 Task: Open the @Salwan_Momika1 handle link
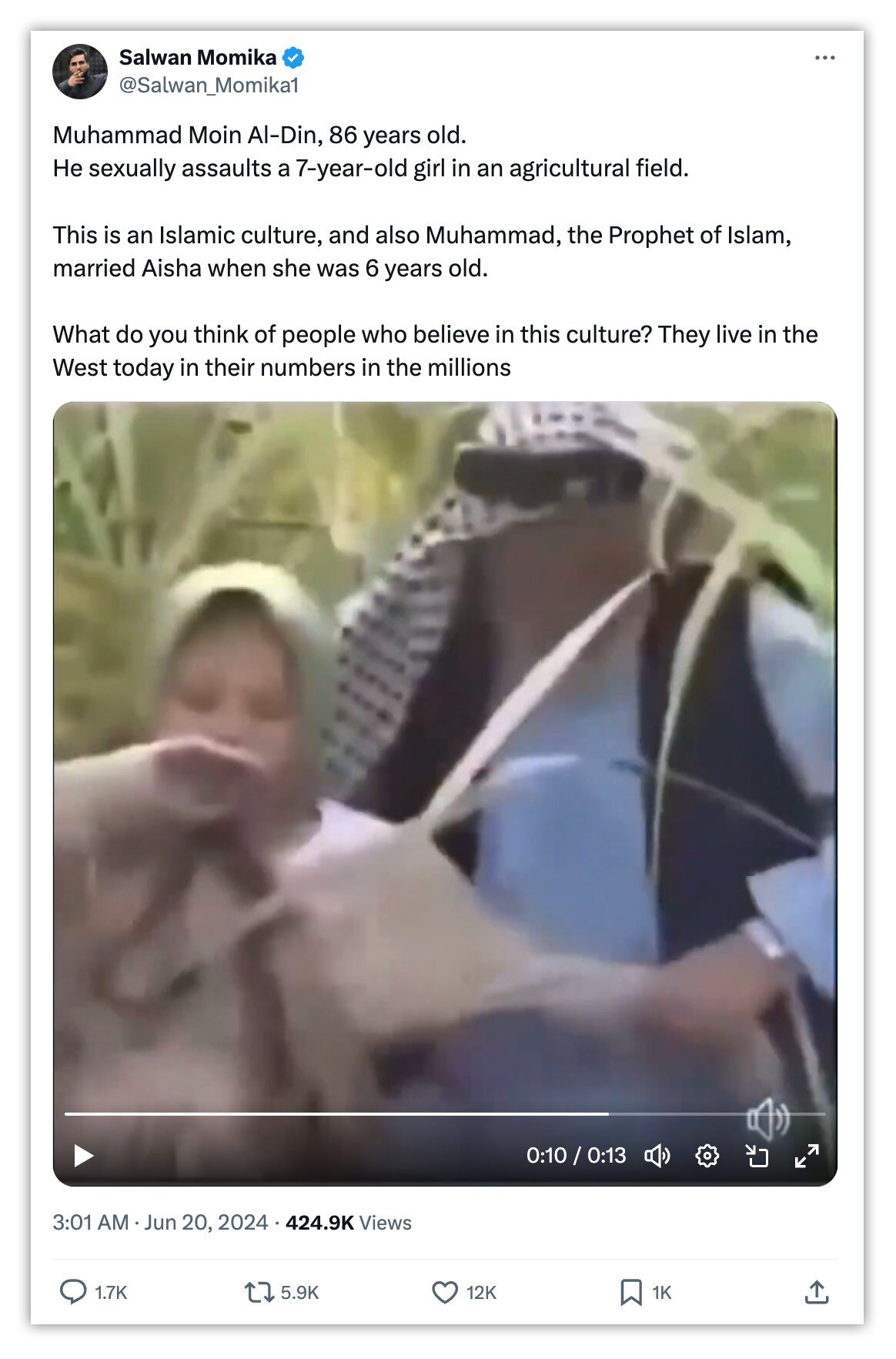[209, 85]
